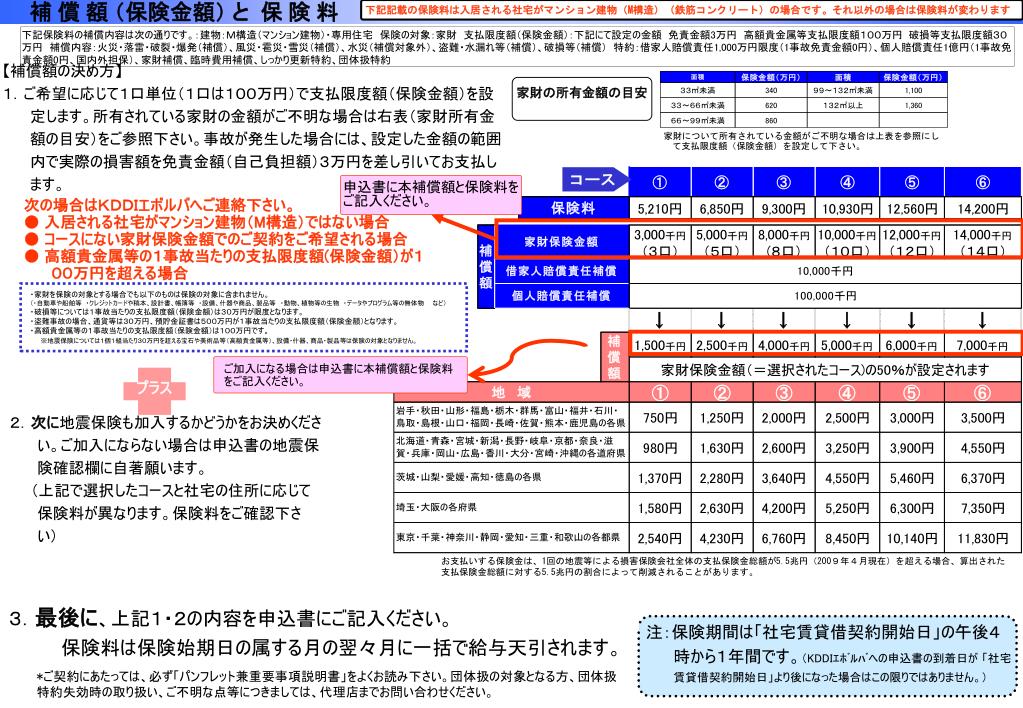Screen dimensions: 1023x708
Task: Click the 33～66㎡未満 area cell
Action: tap(697, 105)
